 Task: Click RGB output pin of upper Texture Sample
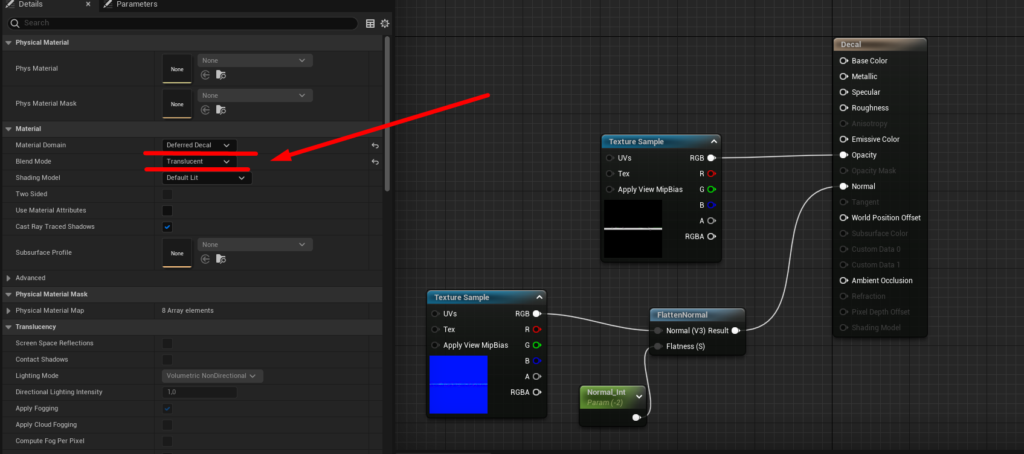click(x=711, y=157)
